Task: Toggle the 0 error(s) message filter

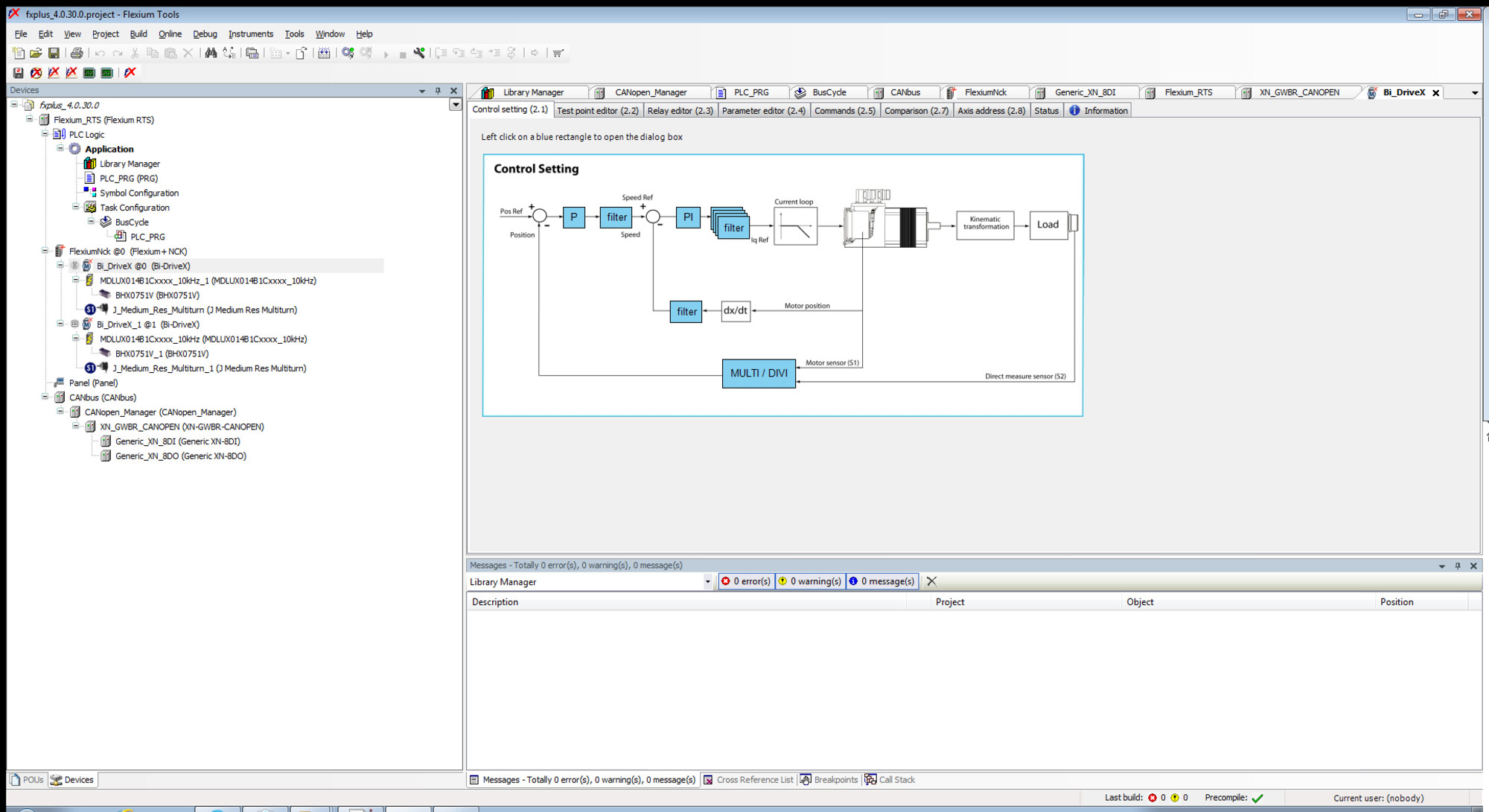Action: (745, 581)
